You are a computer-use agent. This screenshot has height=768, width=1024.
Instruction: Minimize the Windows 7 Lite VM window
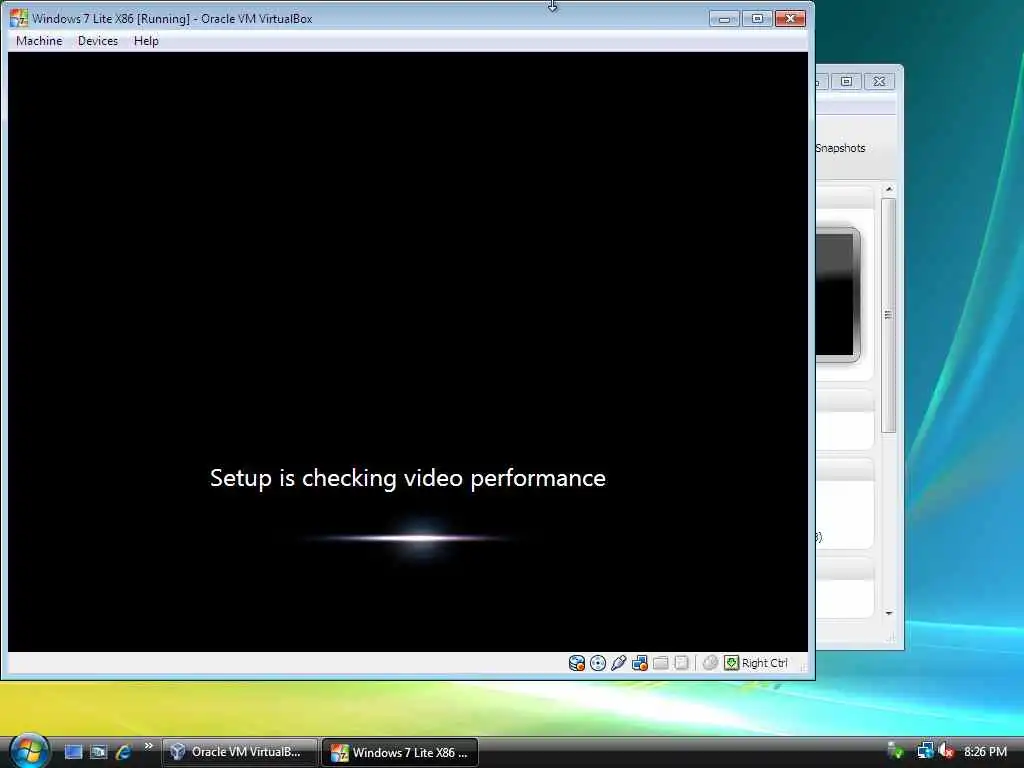[x=724, y=18]
